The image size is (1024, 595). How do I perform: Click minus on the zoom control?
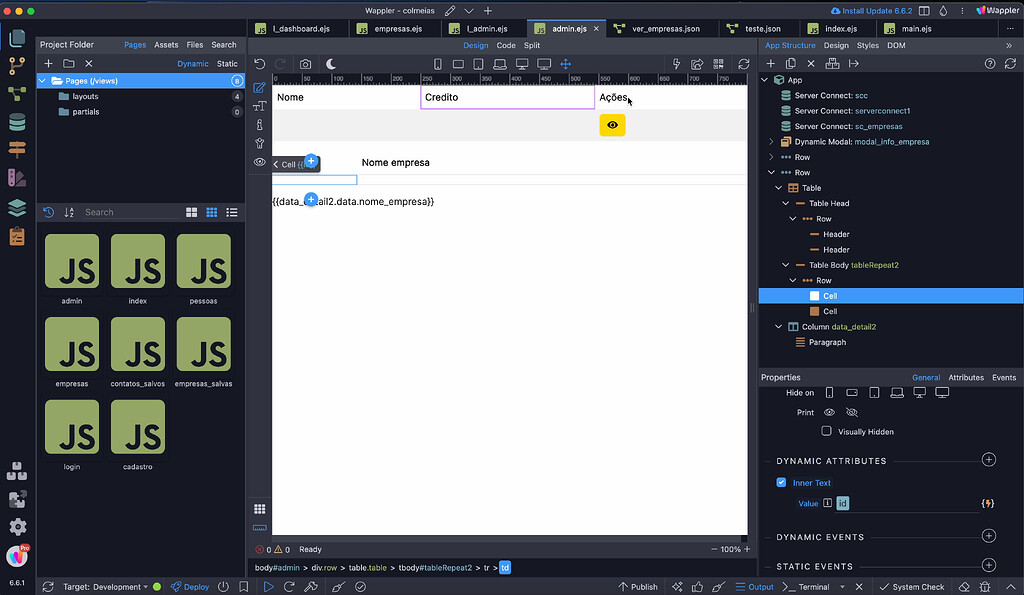click(713, 549)
